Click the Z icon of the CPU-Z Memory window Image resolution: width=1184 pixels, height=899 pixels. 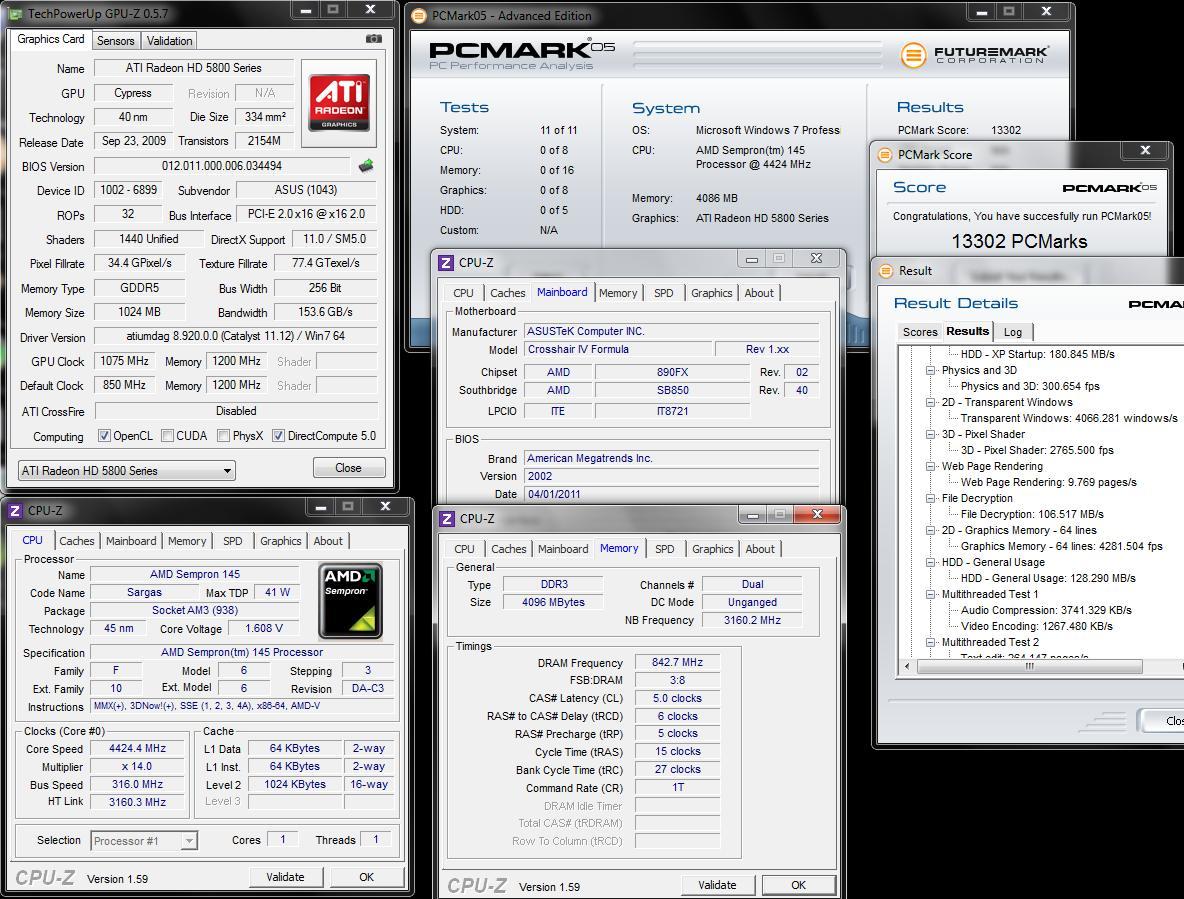pos(447,519)
